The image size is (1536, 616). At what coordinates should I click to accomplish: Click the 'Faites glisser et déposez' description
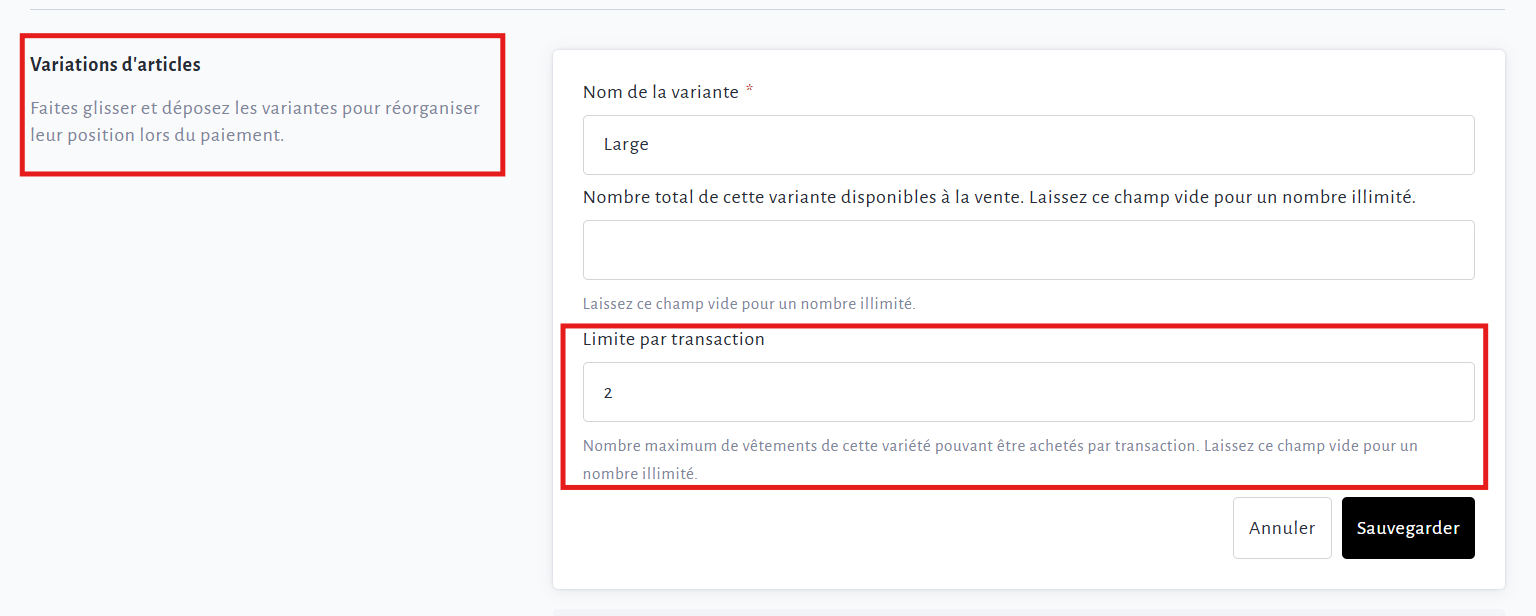click(x=255, y=121)
